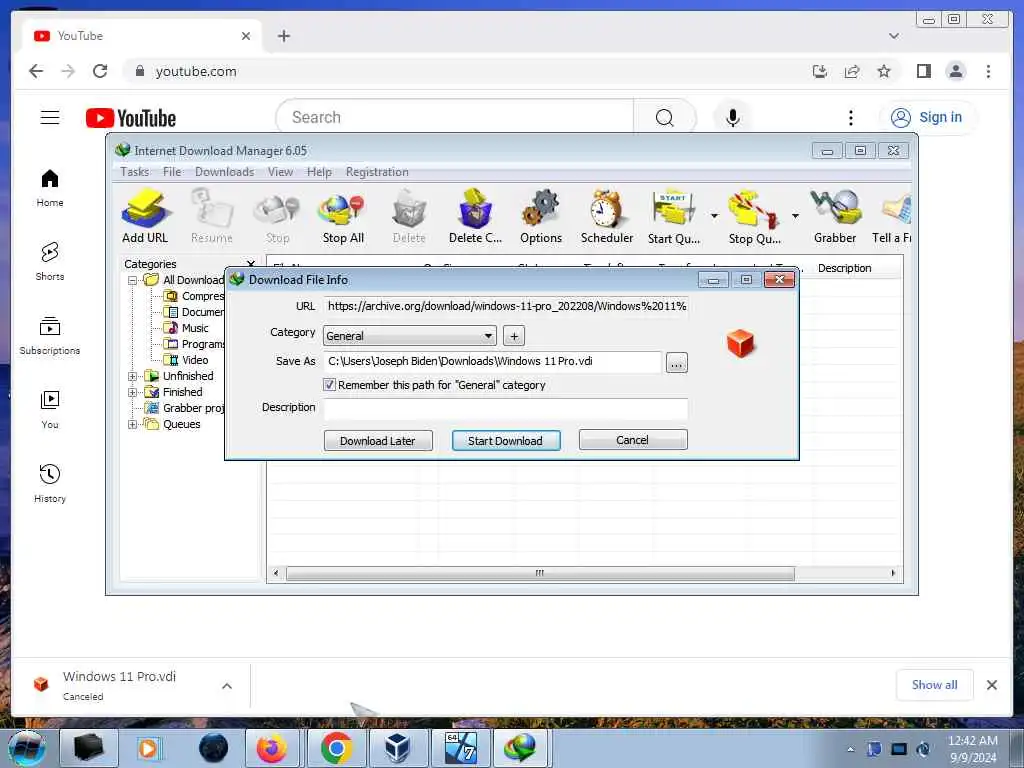Open VirtualBox from the taskbar
Viewport: 1024px width, 768px height.
[397, 747]
